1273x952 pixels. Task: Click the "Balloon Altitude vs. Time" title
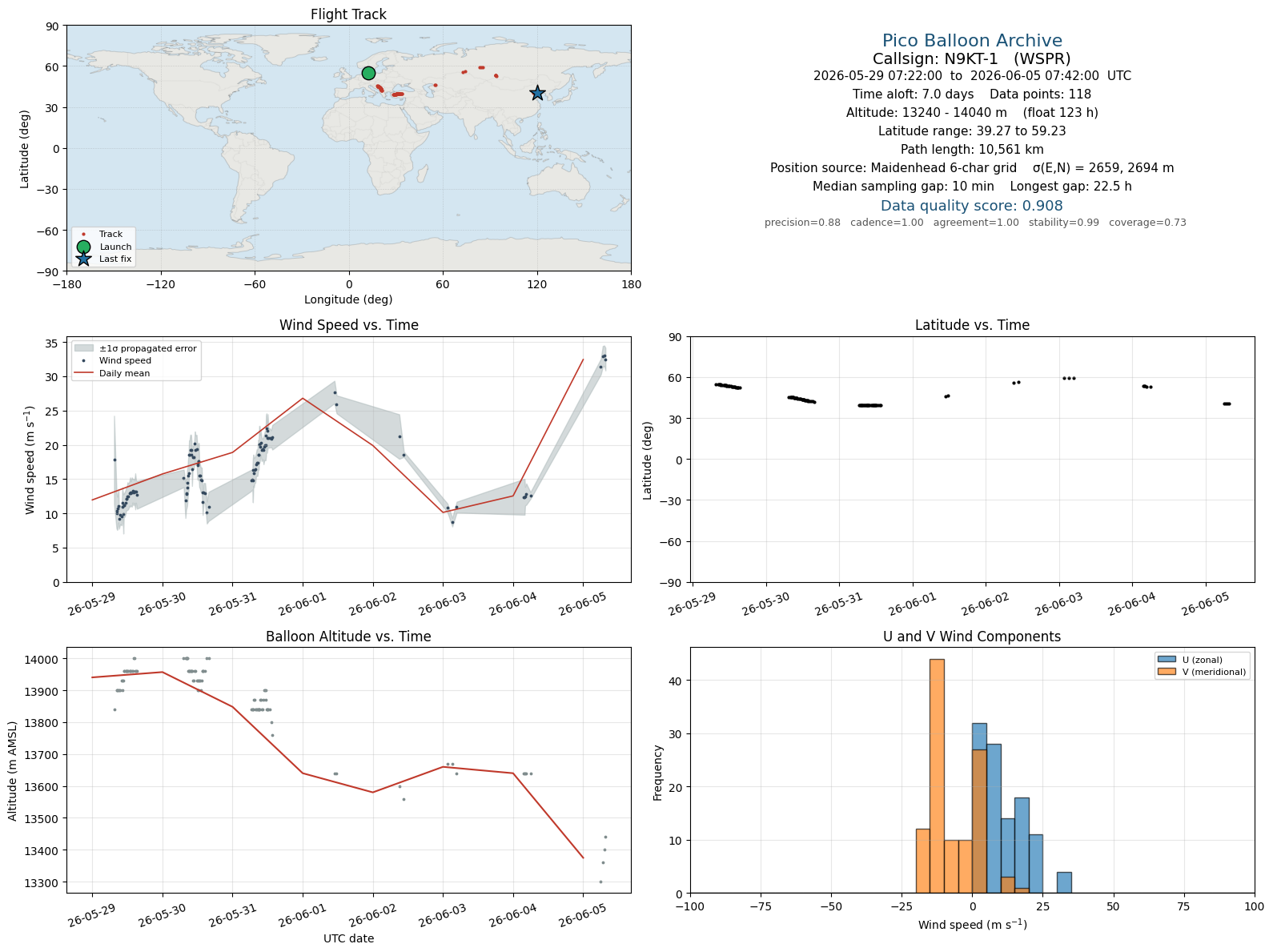[348, 637]
